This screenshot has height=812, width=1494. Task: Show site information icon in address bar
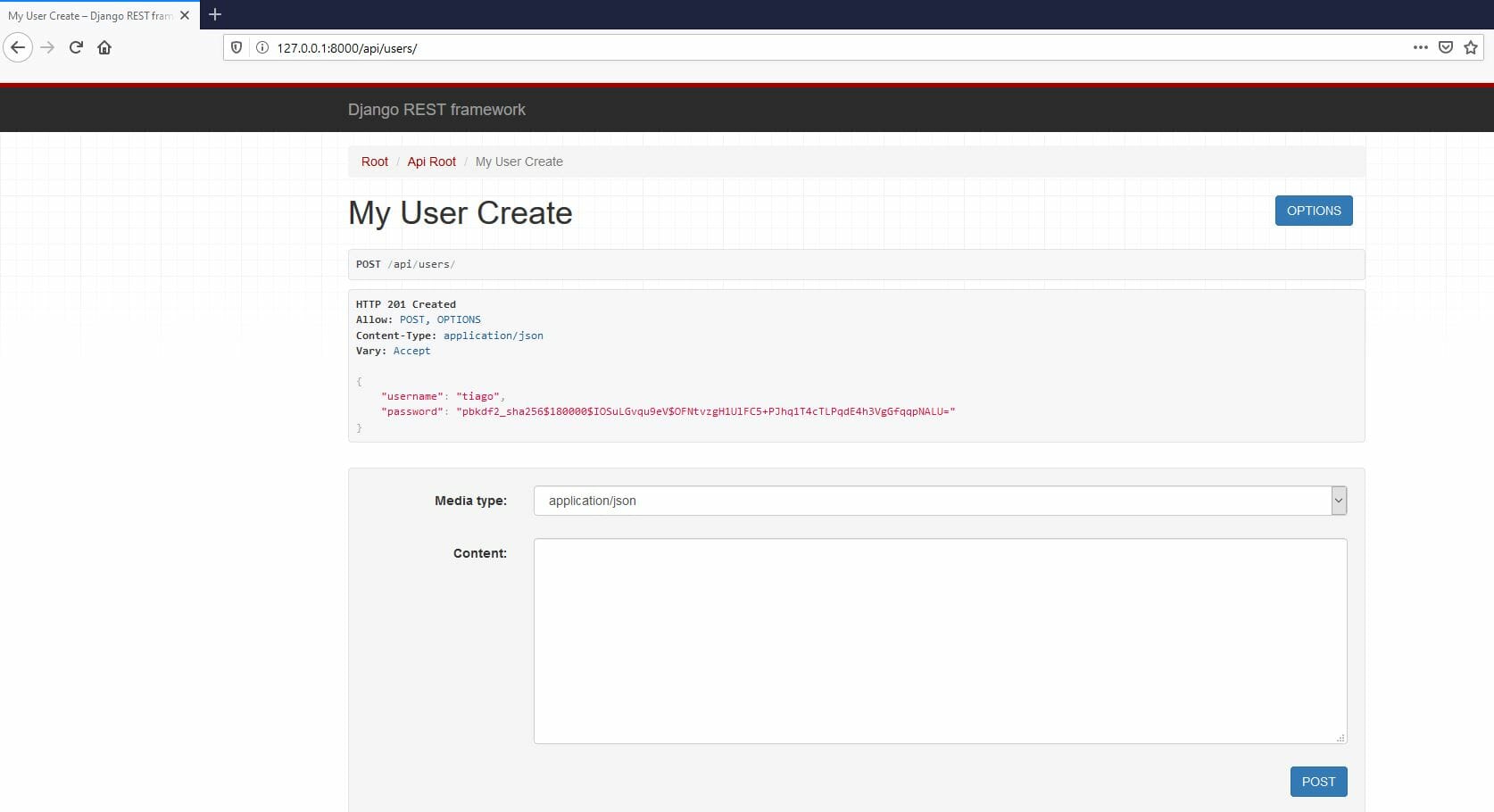pyautogui.click(x=262, y=47)
